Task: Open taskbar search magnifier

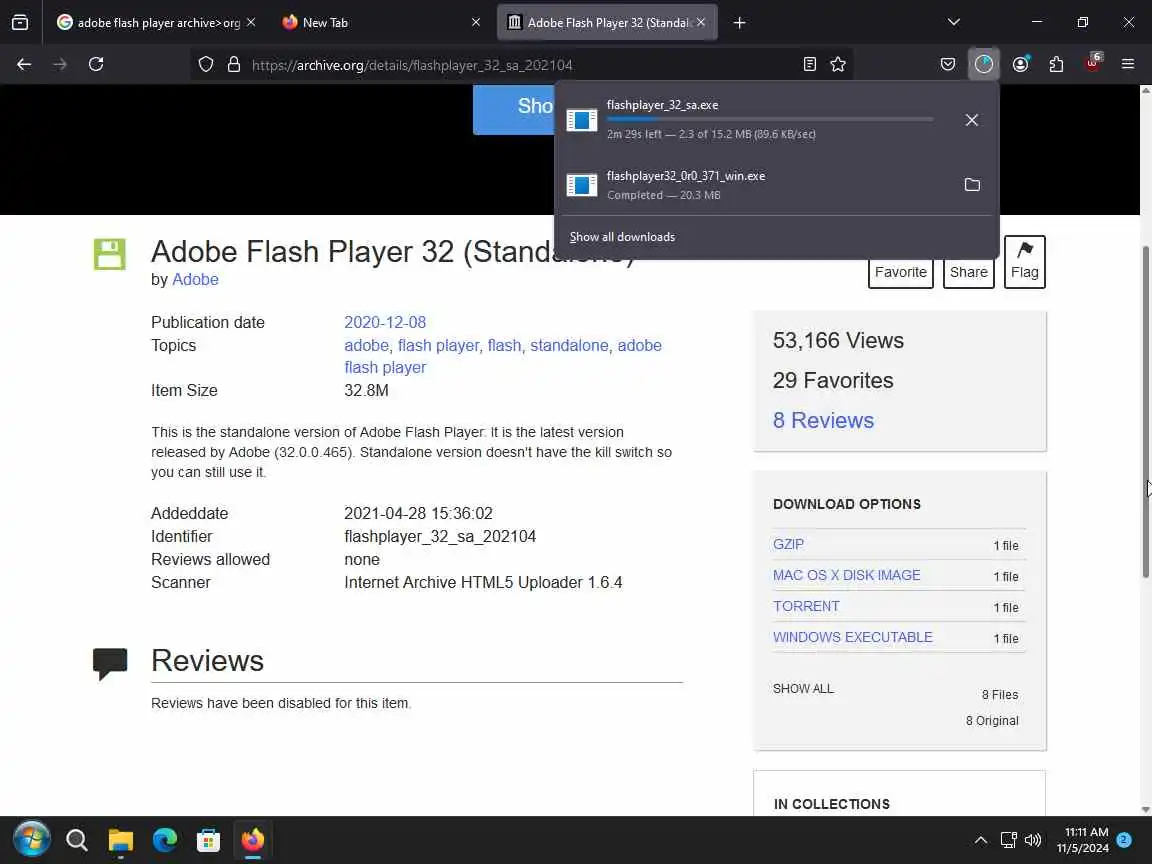Action: [76, 840]
